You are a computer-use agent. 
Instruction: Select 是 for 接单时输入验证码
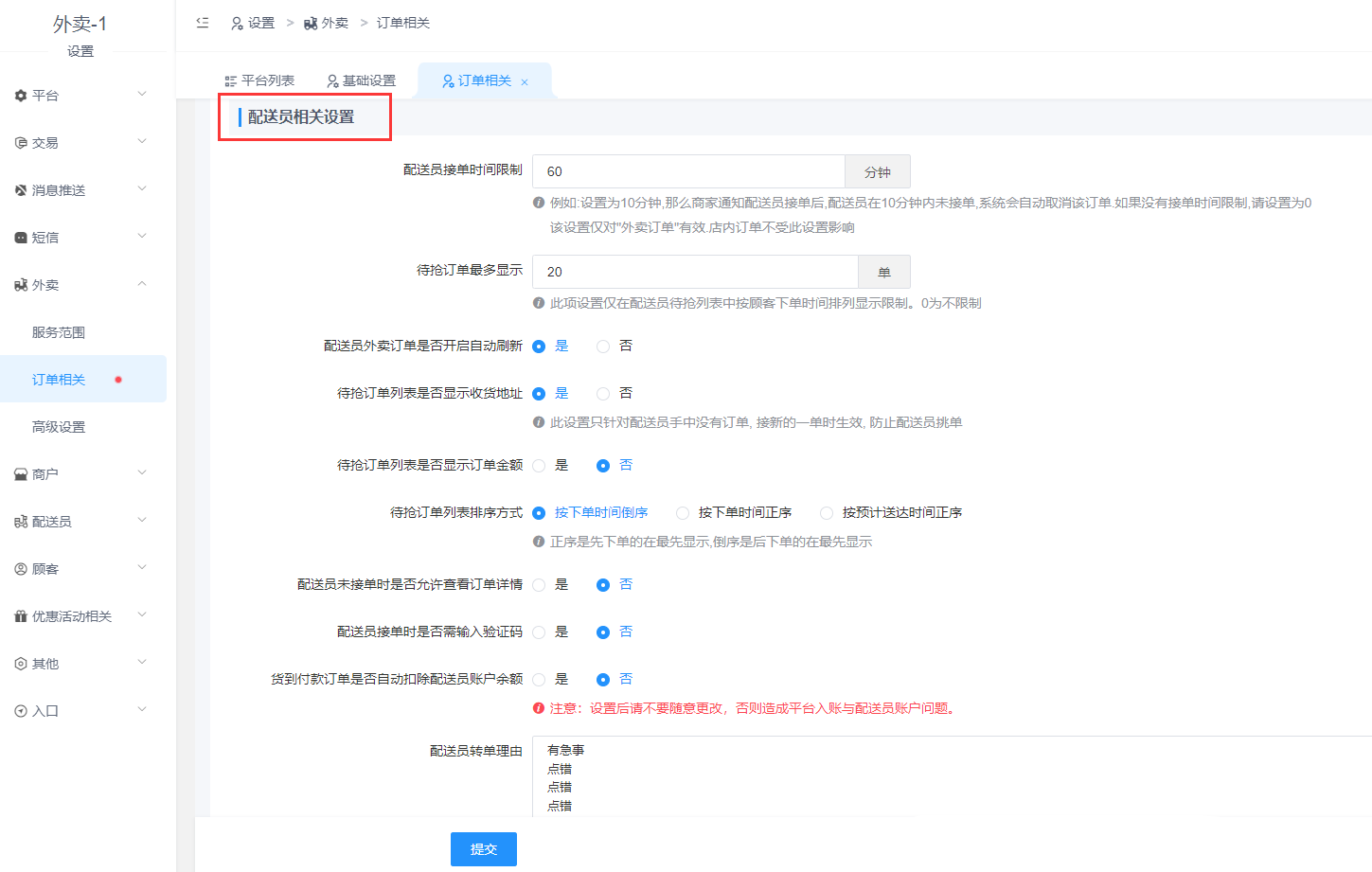tap(539, 632)
